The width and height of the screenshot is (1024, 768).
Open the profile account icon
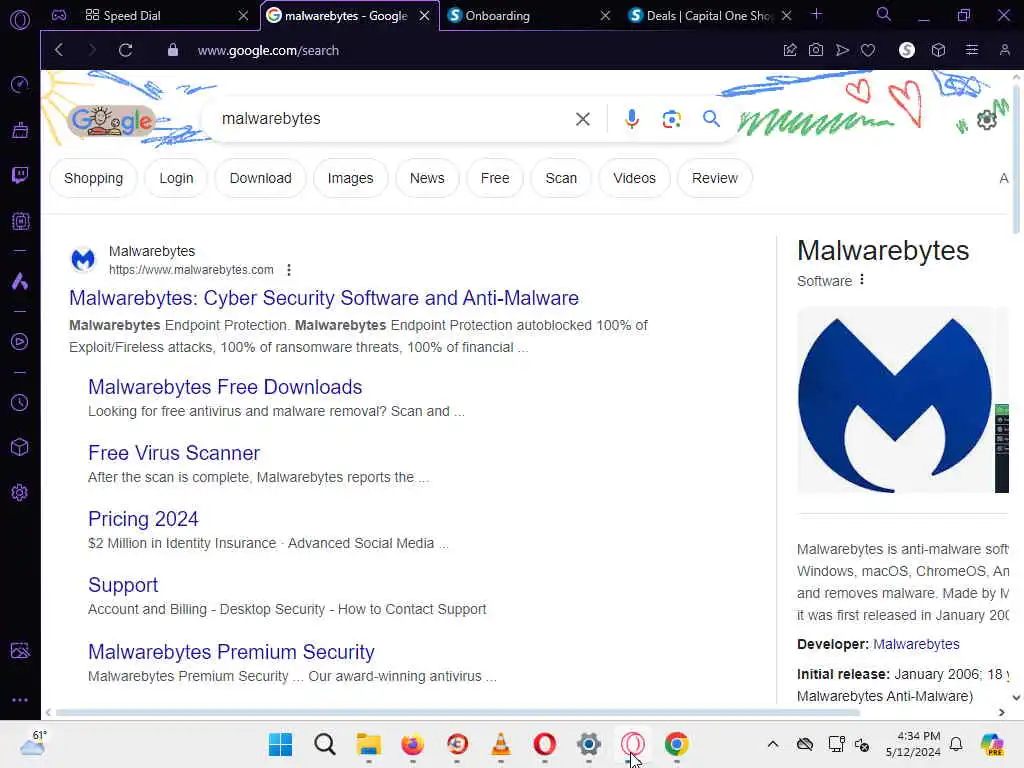click(x=1004, y=50)
